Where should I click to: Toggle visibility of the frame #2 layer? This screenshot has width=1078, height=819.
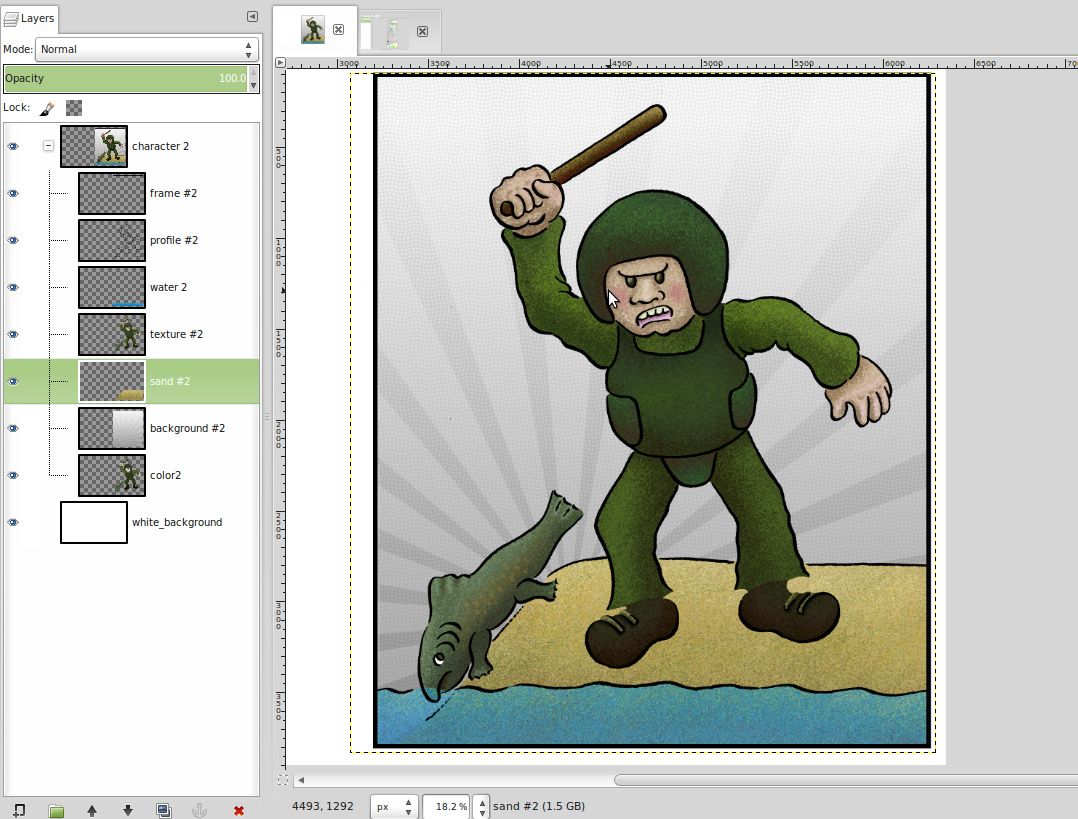pyautogui.click(x=13, y=193)
